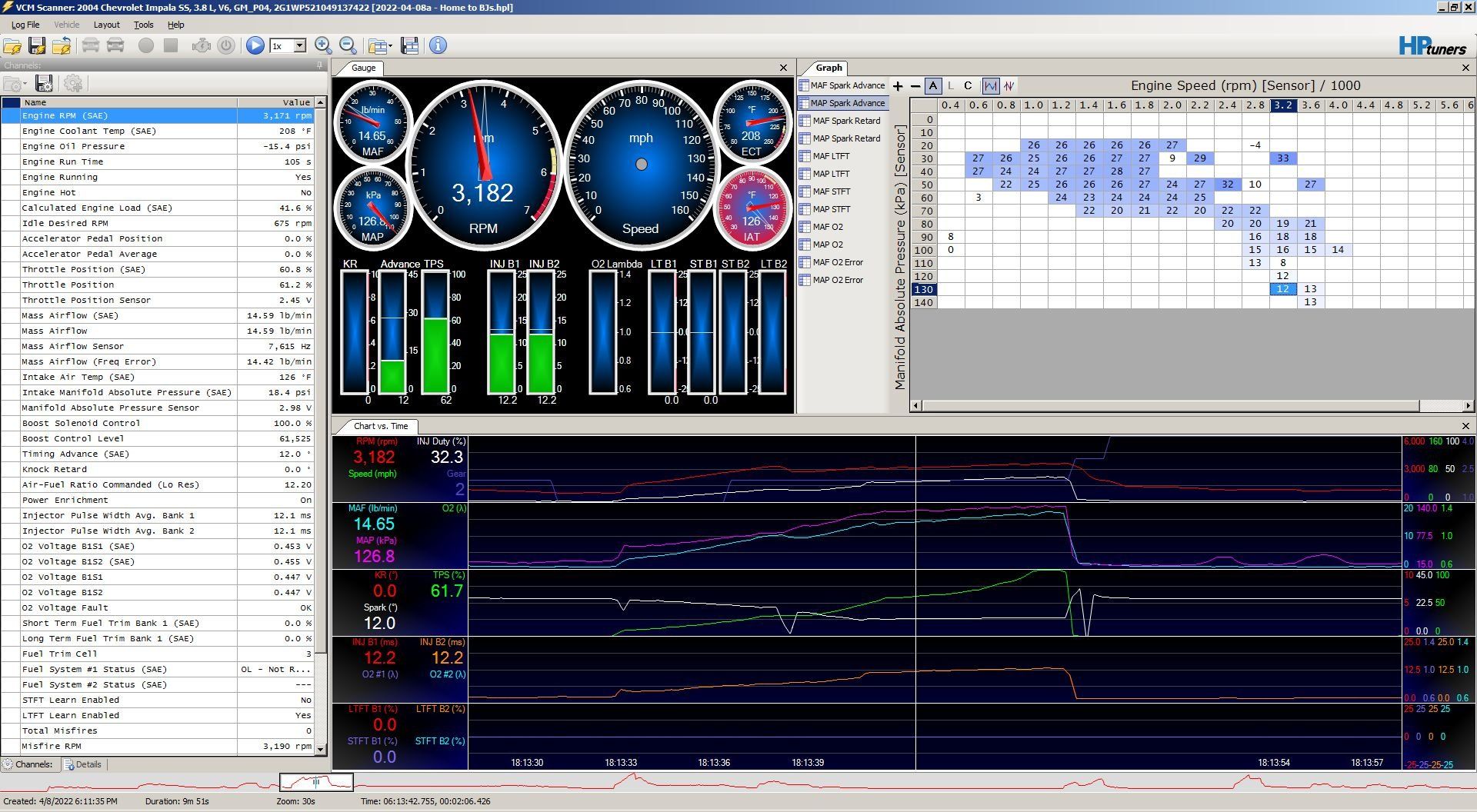The width and height of the screenshot is (1477, 812).
Task: Select the MAF Spark Advance graph
Action: 842,85
